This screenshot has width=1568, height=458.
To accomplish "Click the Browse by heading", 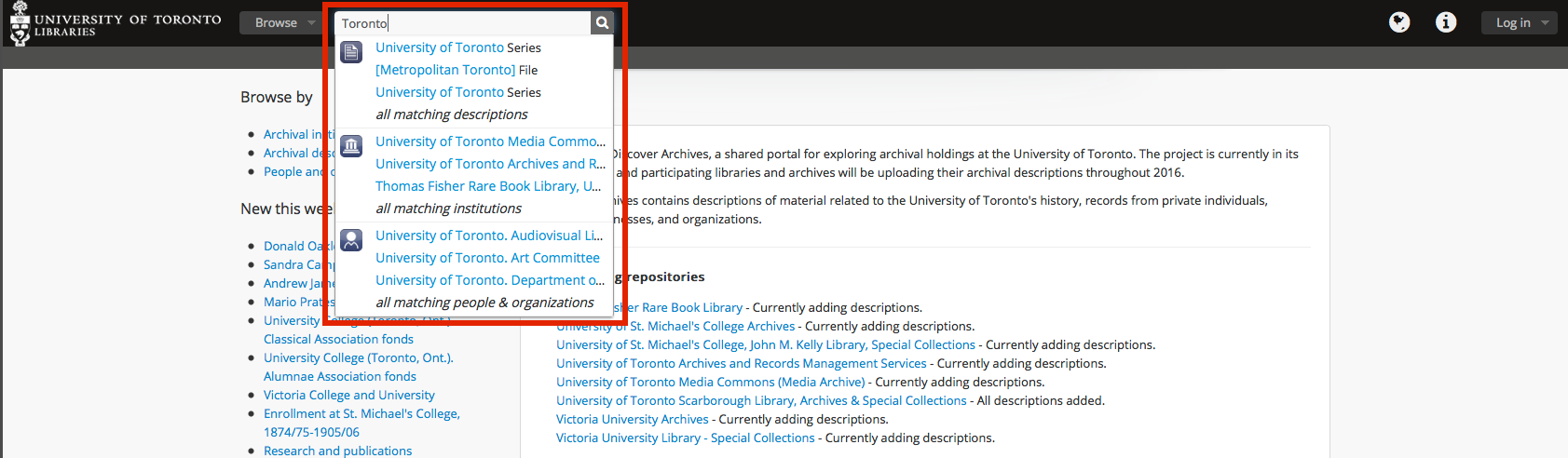I will click(277, 97).
